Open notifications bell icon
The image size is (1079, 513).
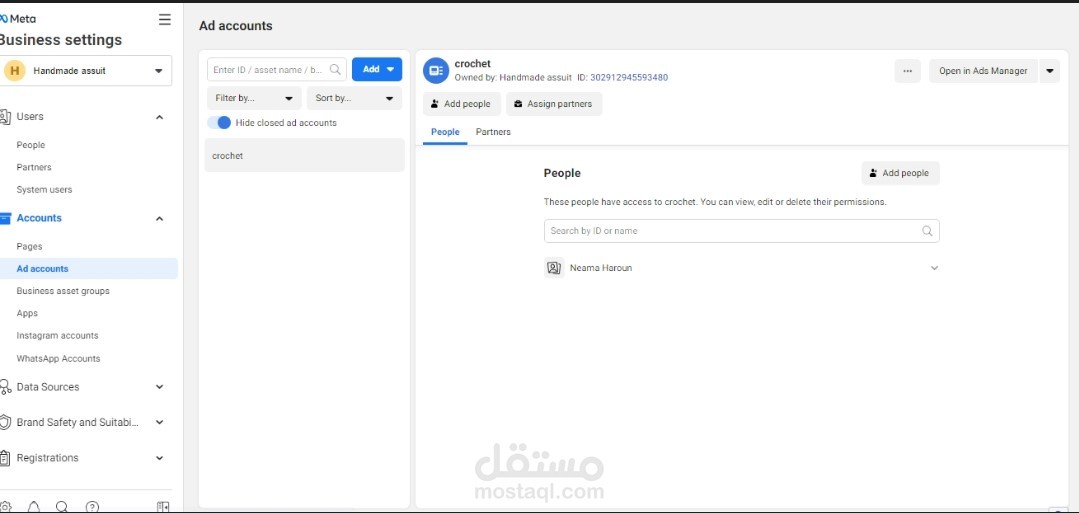coord(33,507)
